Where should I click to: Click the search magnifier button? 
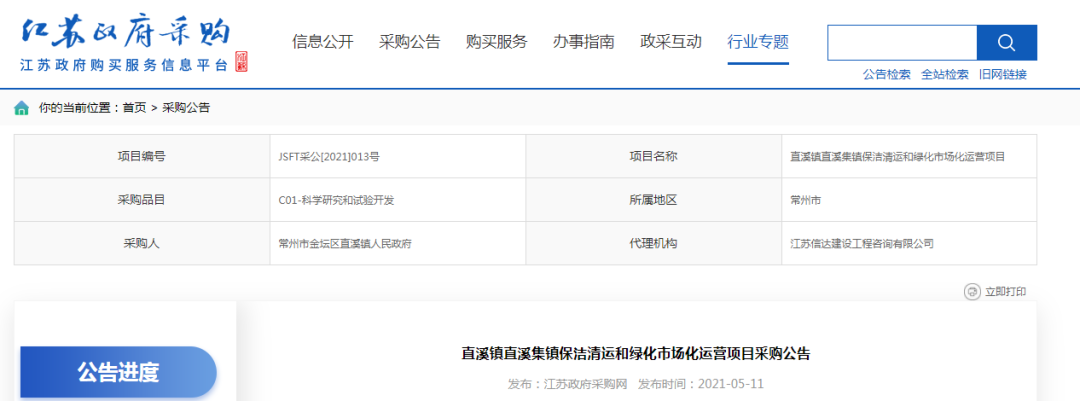pos(1006,43)
